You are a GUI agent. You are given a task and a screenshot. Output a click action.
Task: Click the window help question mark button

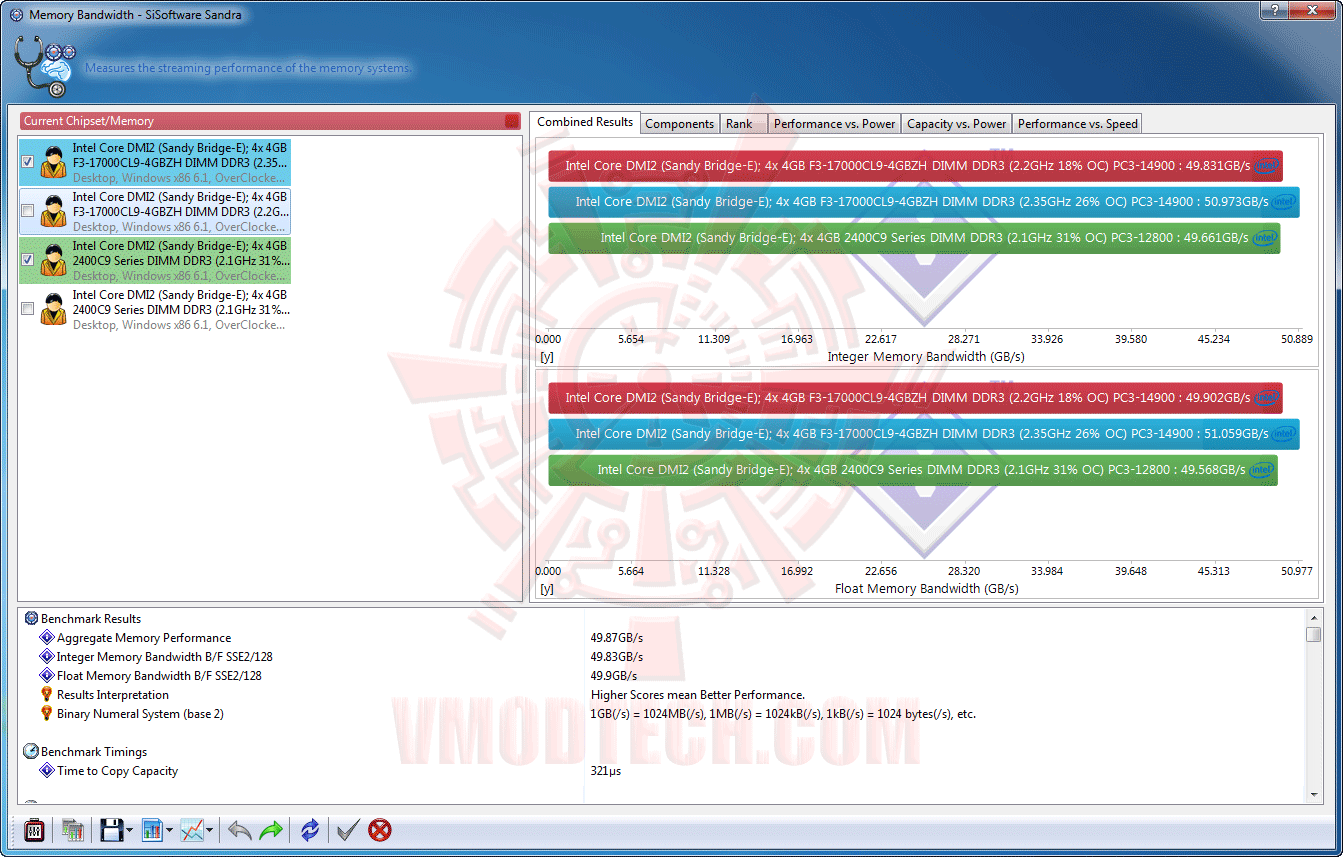click(x=1275, y=9)
